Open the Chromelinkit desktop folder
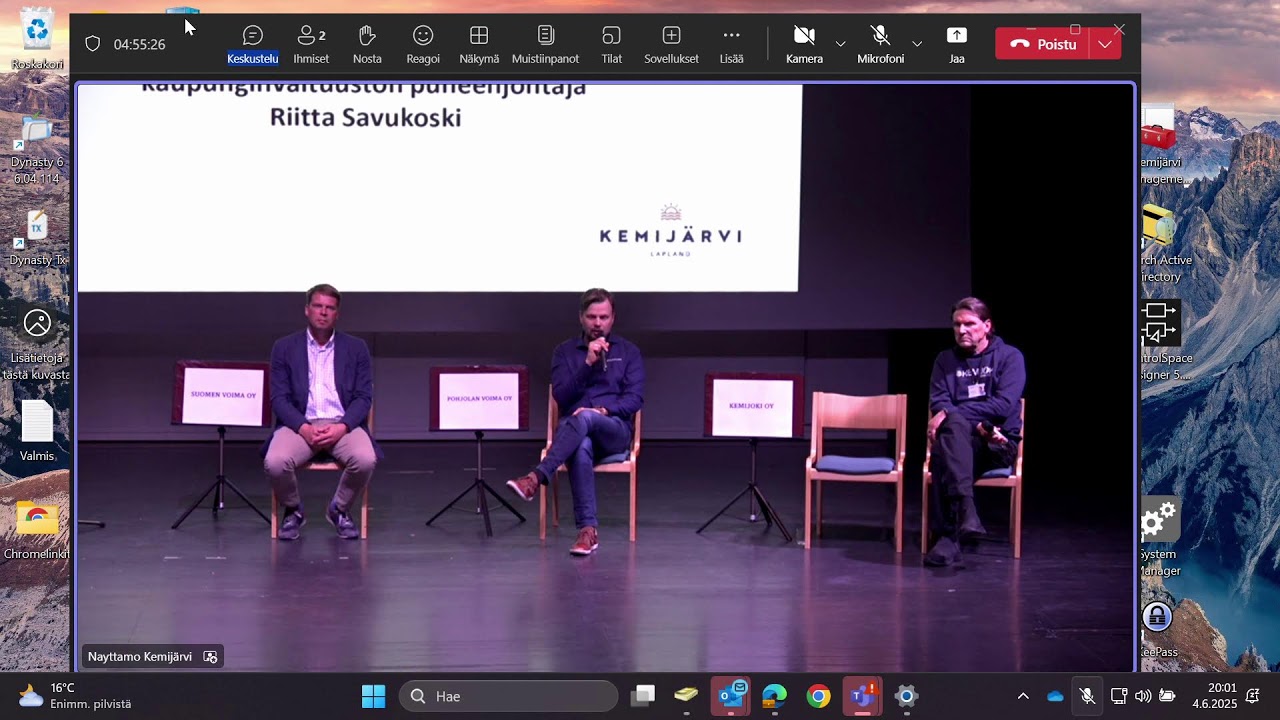1280x720 pixels. point(37,530)
